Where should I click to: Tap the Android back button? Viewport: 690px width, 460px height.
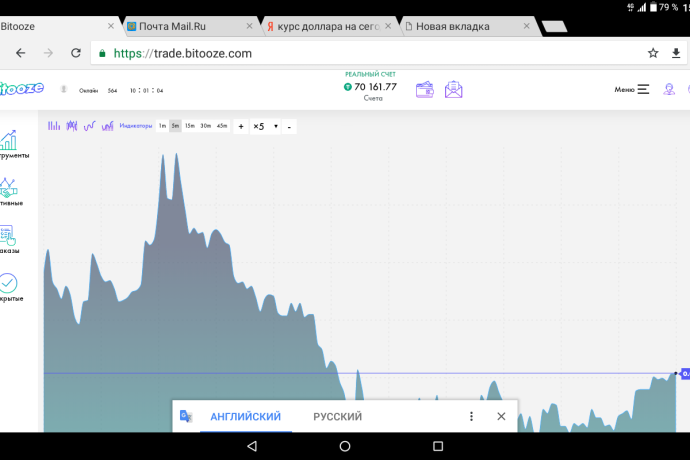click(252, 446)
